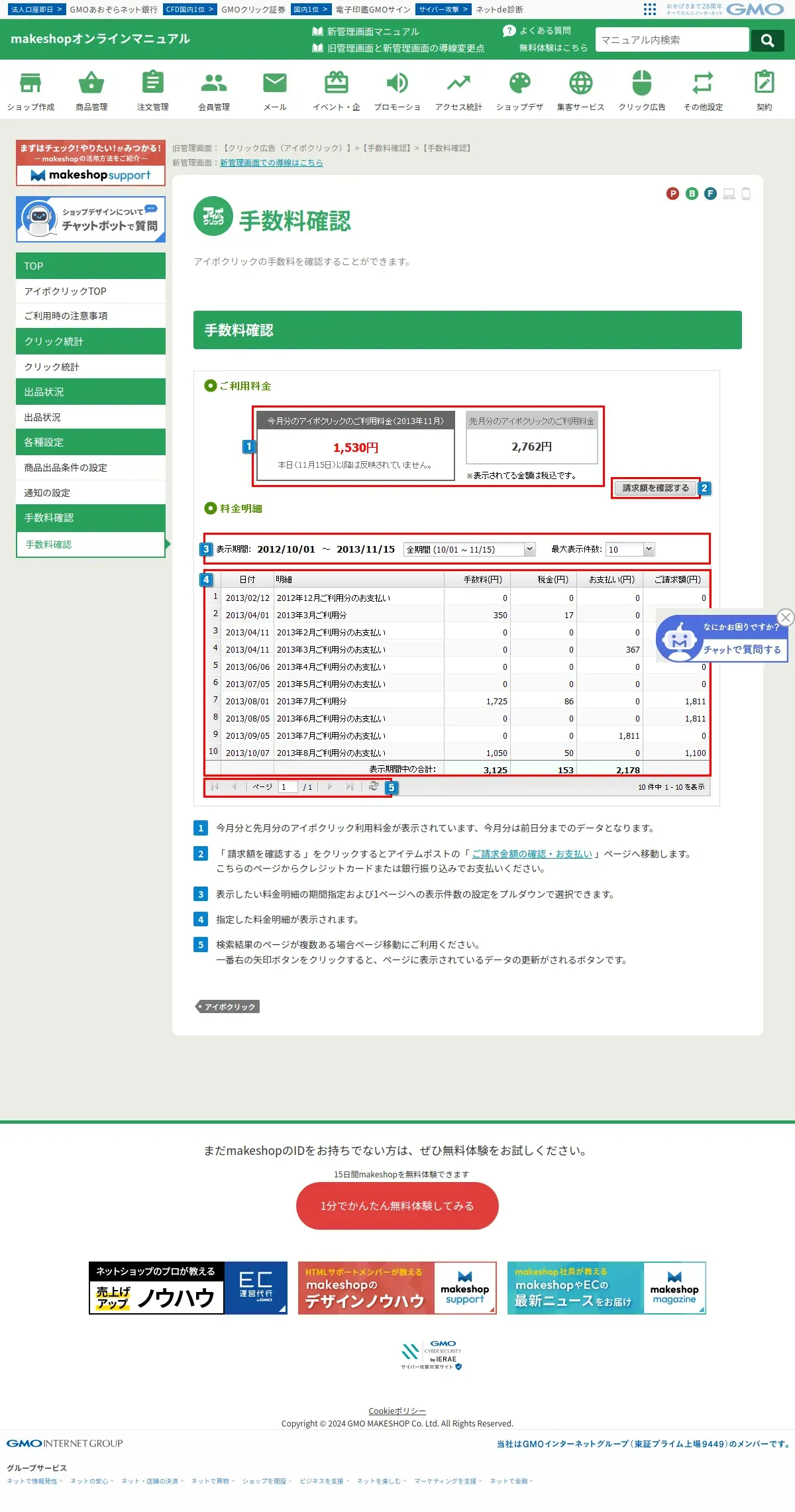Close the chat help popup

click(786, 618)
